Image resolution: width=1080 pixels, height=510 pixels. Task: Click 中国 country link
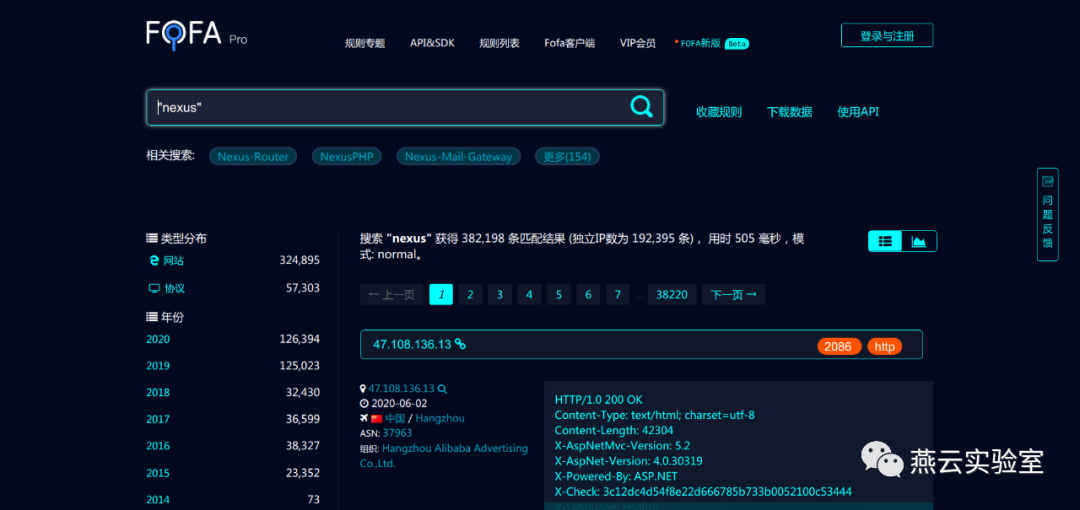(395, 418)
